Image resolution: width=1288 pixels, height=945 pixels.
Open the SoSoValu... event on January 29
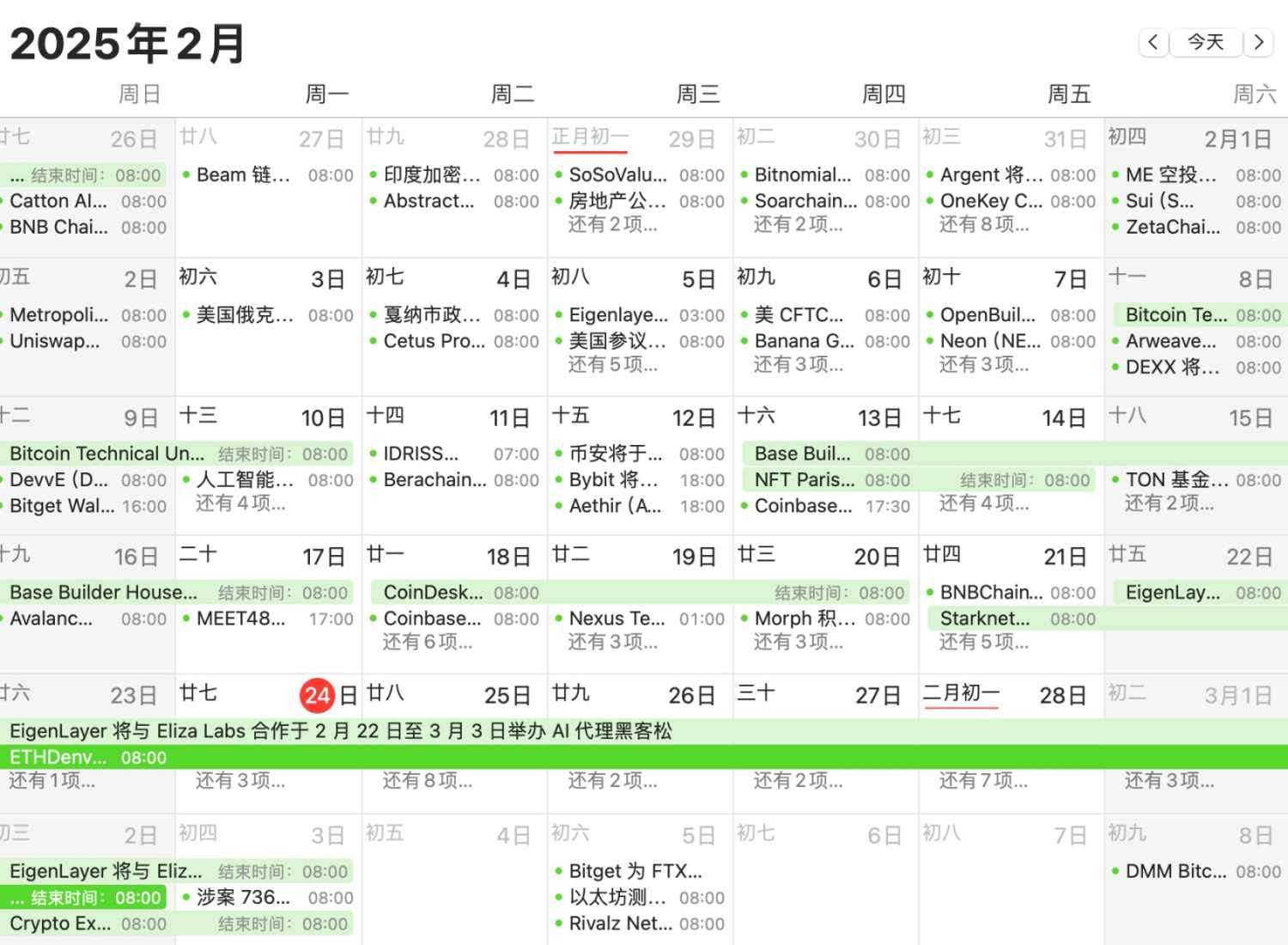tap(617, 175)
